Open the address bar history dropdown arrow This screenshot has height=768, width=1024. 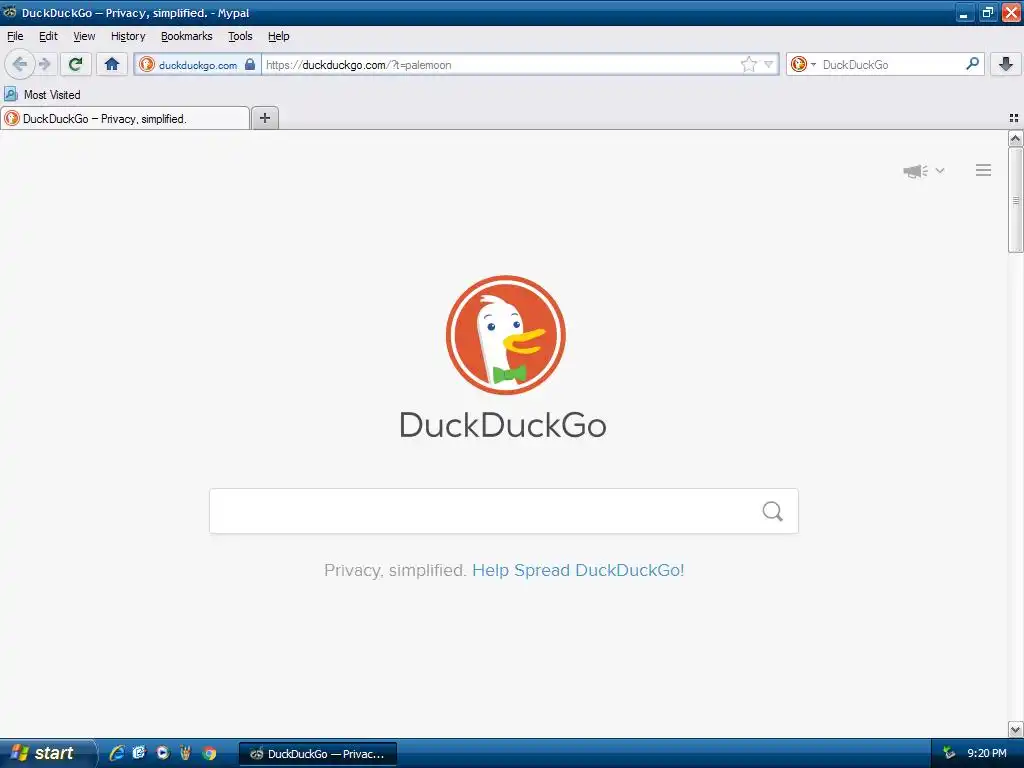point(769,64)
